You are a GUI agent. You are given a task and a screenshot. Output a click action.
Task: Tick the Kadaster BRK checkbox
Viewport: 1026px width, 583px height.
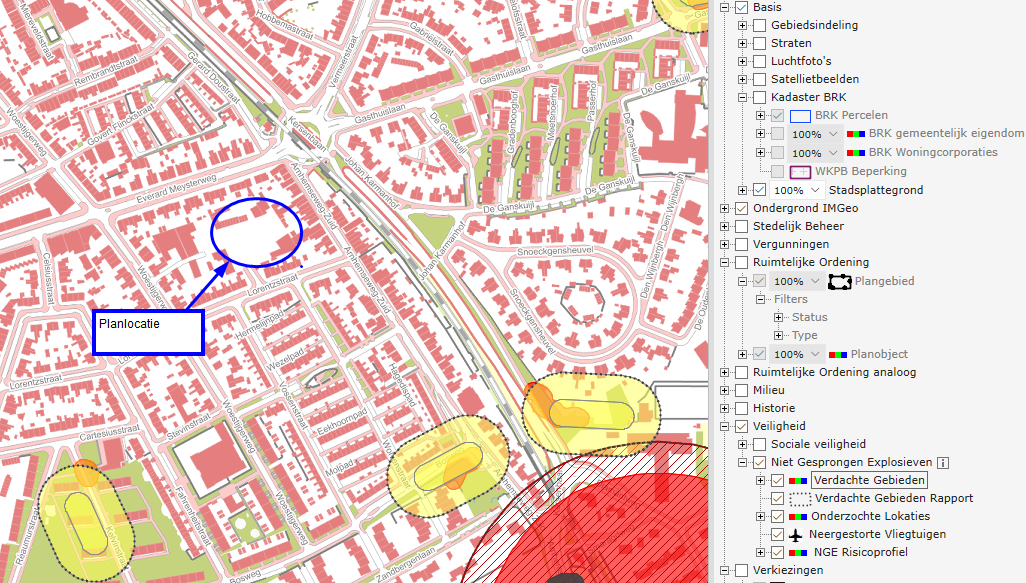coord(760,97)
